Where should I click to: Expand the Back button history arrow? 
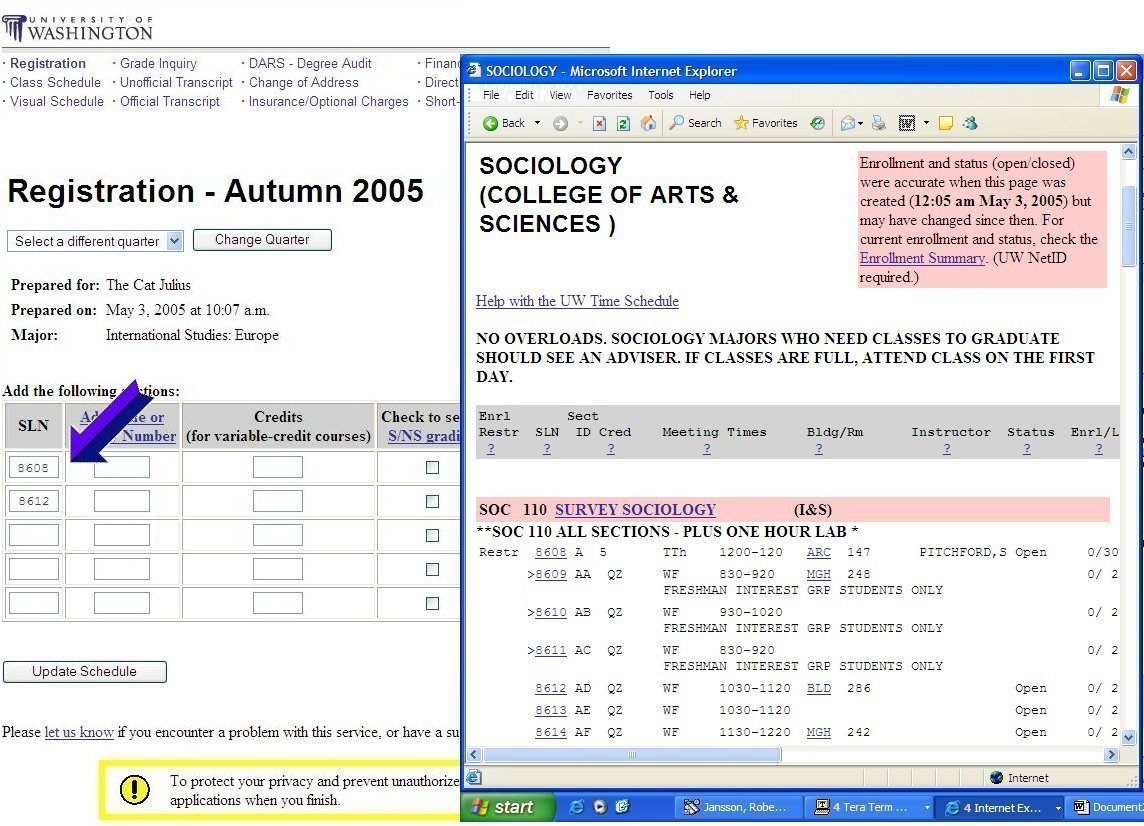538,123
